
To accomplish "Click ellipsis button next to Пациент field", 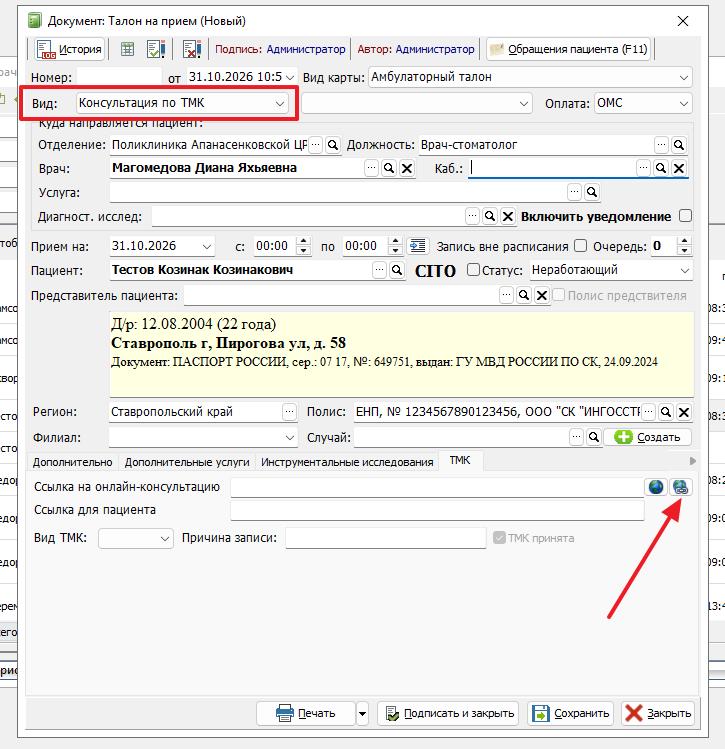I will pyautogui.click(x=379, y=270).
